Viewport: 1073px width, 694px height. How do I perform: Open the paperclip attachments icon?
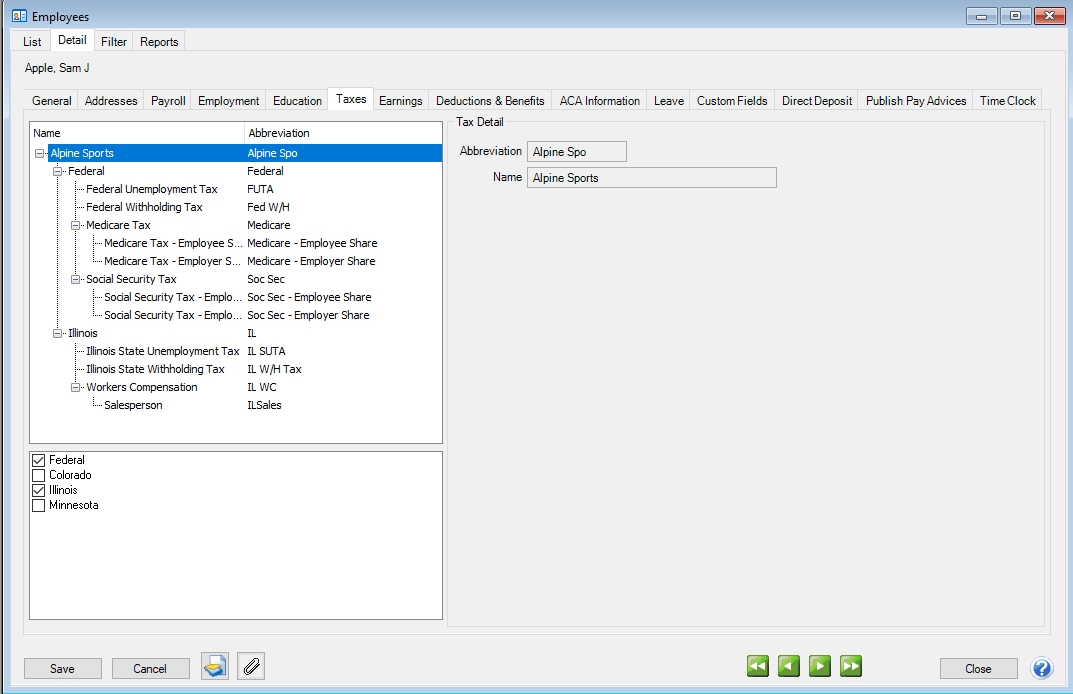[251, 666]
